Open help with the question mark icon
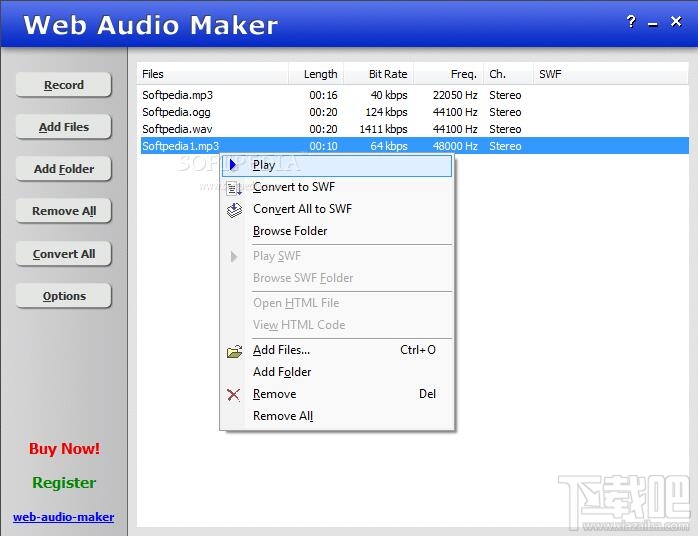 click(631, 21)
